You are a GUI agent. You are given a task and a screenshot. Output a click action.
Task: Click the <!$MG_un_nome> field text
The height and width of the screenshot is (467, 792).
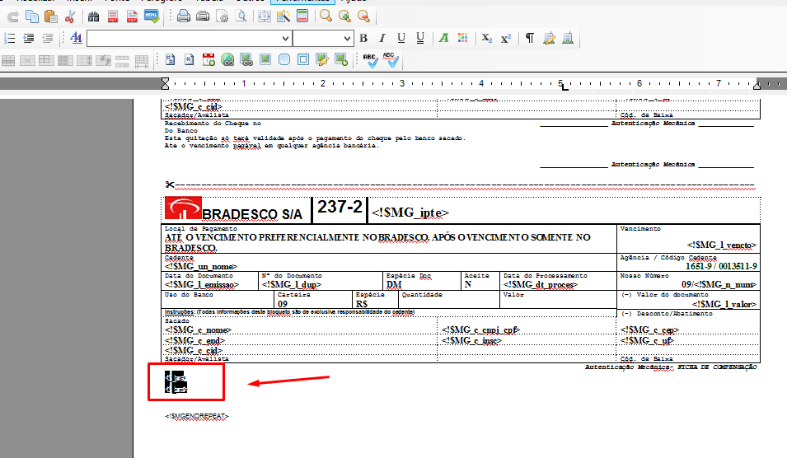[x=201, y=266]
